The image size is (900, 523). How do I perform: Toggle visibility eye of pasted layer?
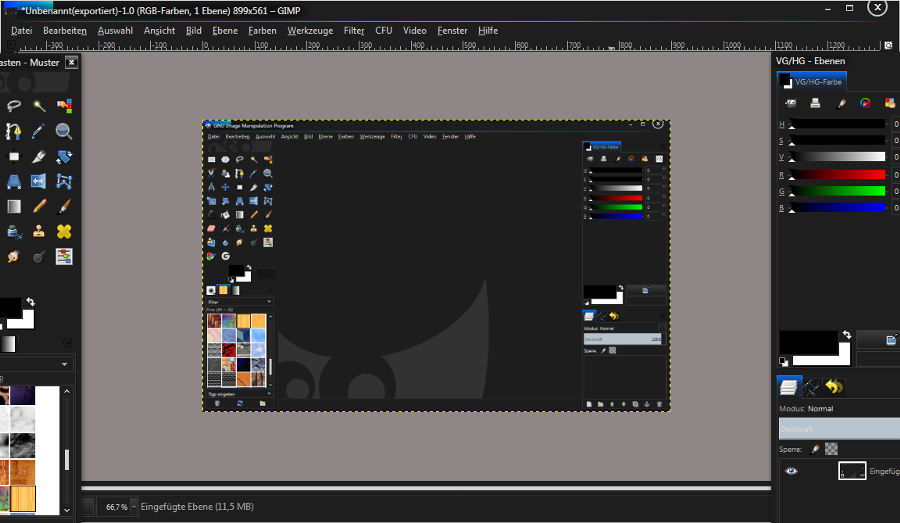pyautogui.click(x=791, y=471)
